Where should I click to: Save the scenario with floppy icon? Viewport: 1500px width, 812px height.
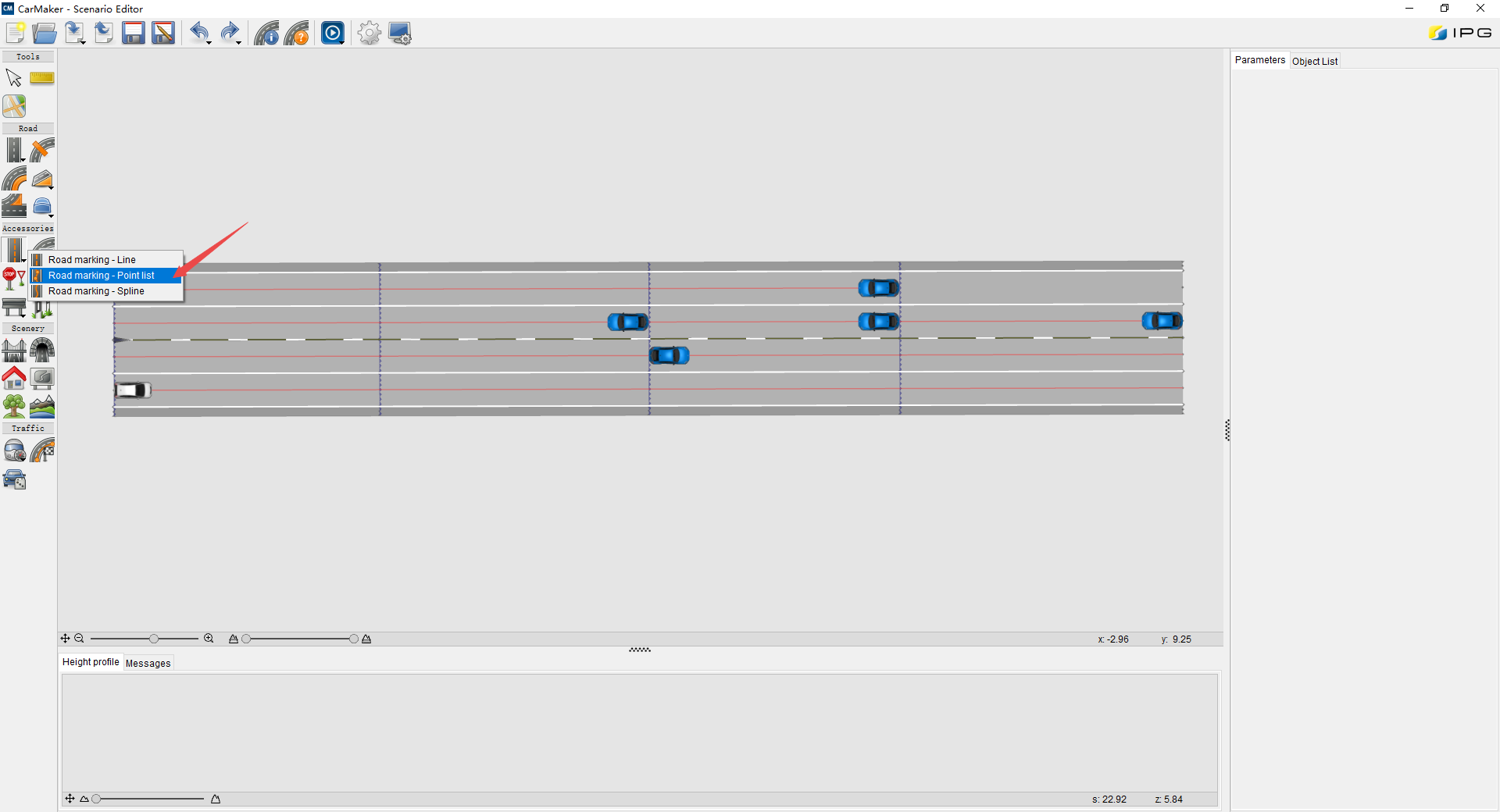click(134, 34)
